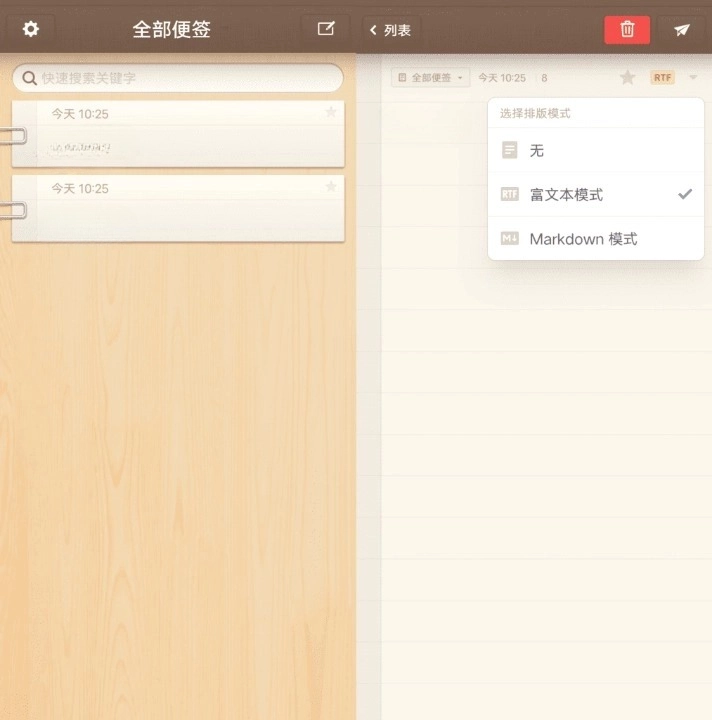Open the first note dated 今天 10:25

[x=178, y=134]
